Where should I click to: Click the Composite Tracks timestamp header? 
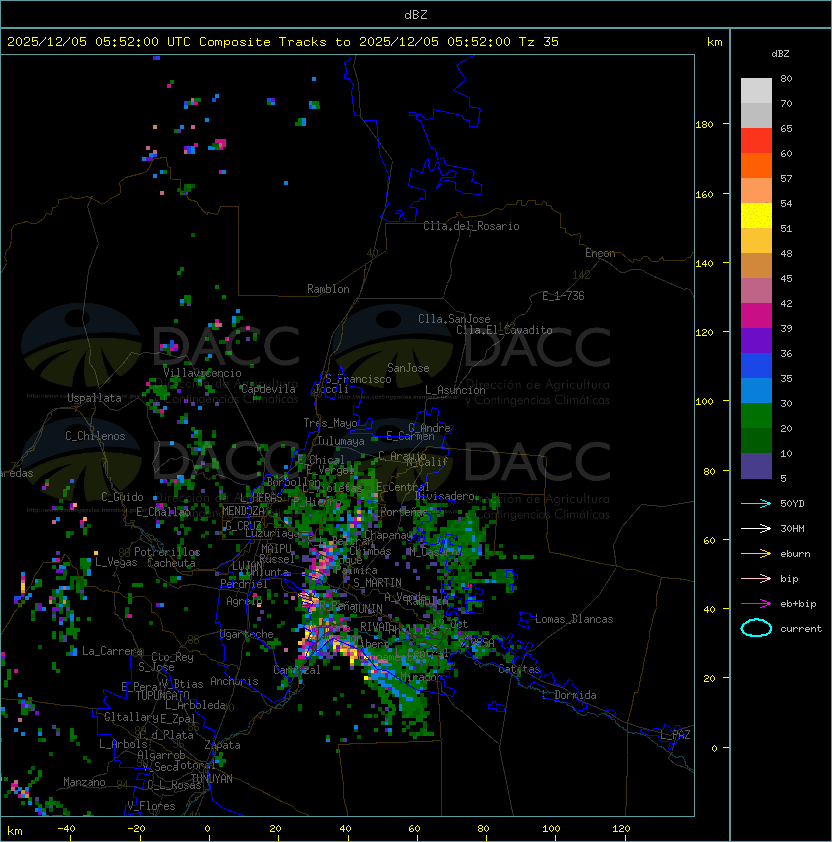click(283, 42)
